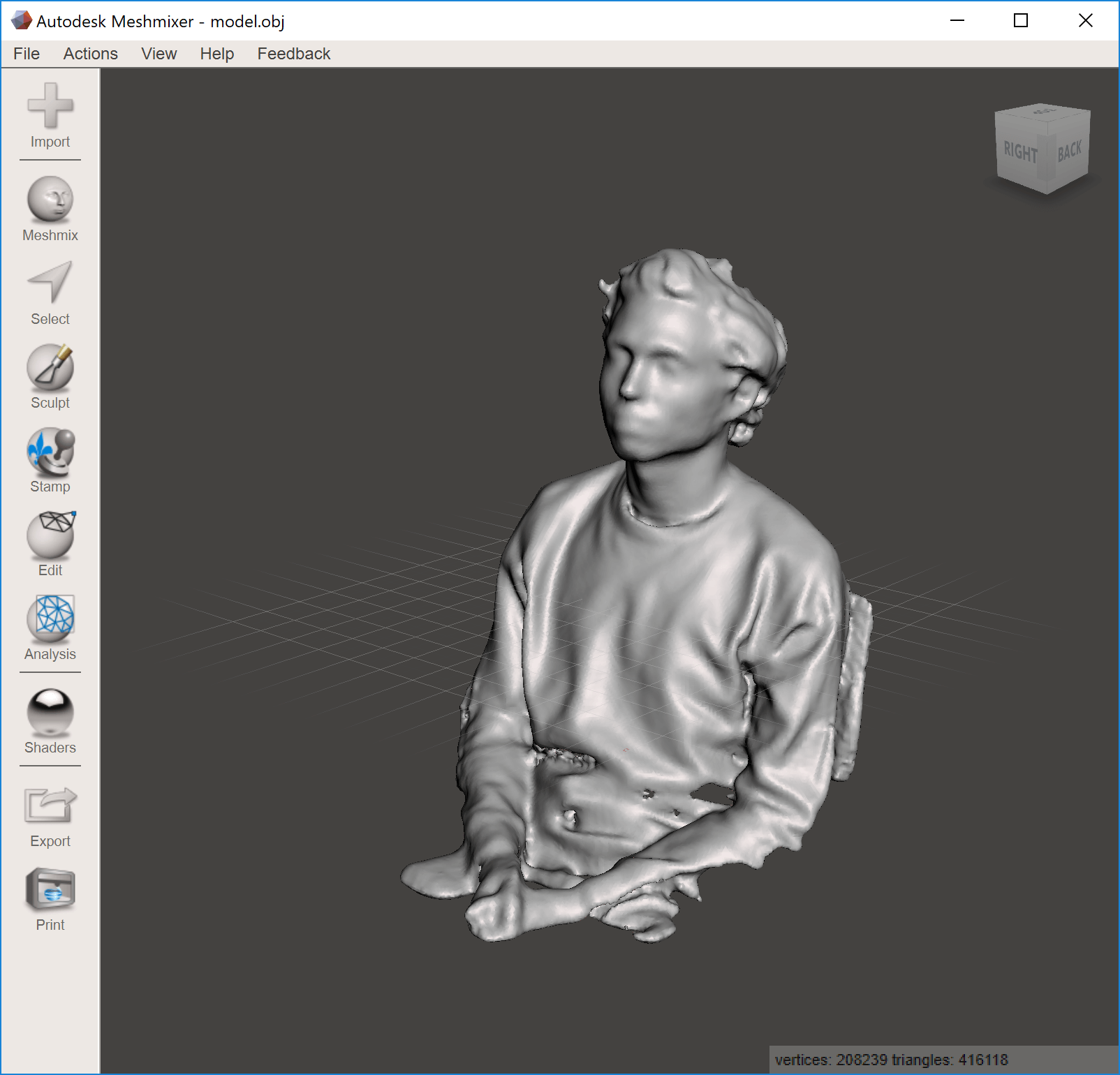Image resolution: width=1120 pixels, height=1075 pixels.
Task: Click the RIGHT face of the view cube
Action: pyautogui.click(x=1021, y=152)
